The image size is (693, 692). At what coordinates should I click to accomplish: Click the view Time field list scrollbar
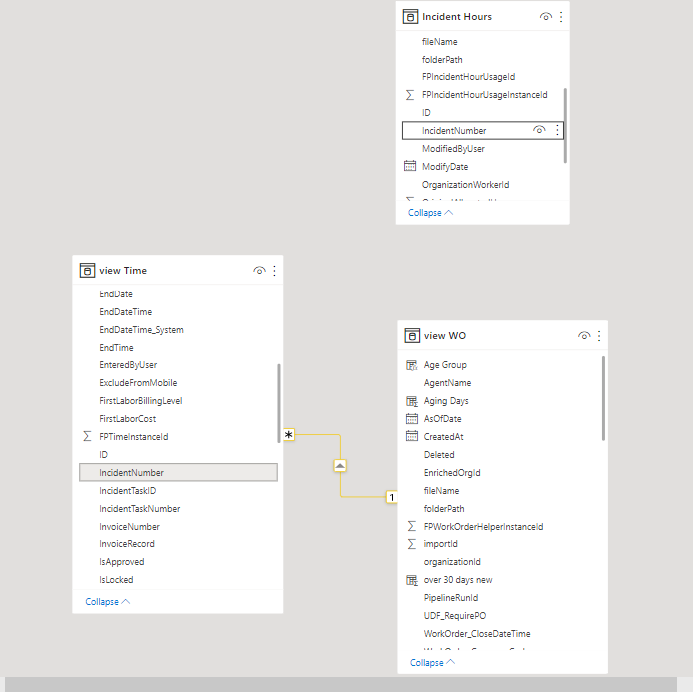(x=278, y=403)
